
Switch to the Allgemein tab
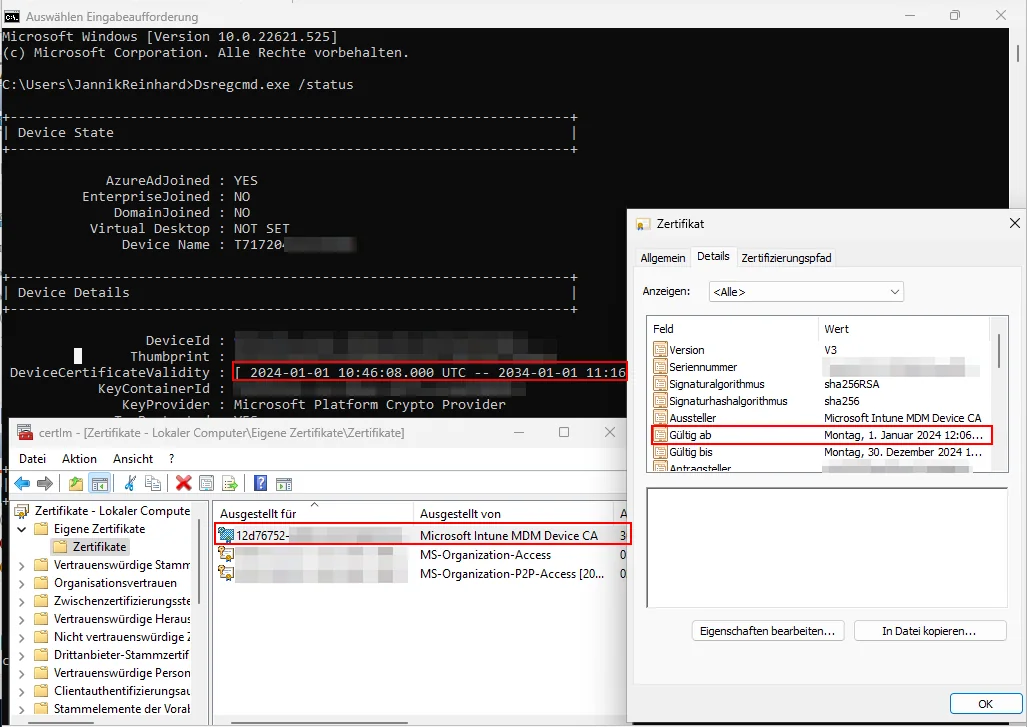663,258
